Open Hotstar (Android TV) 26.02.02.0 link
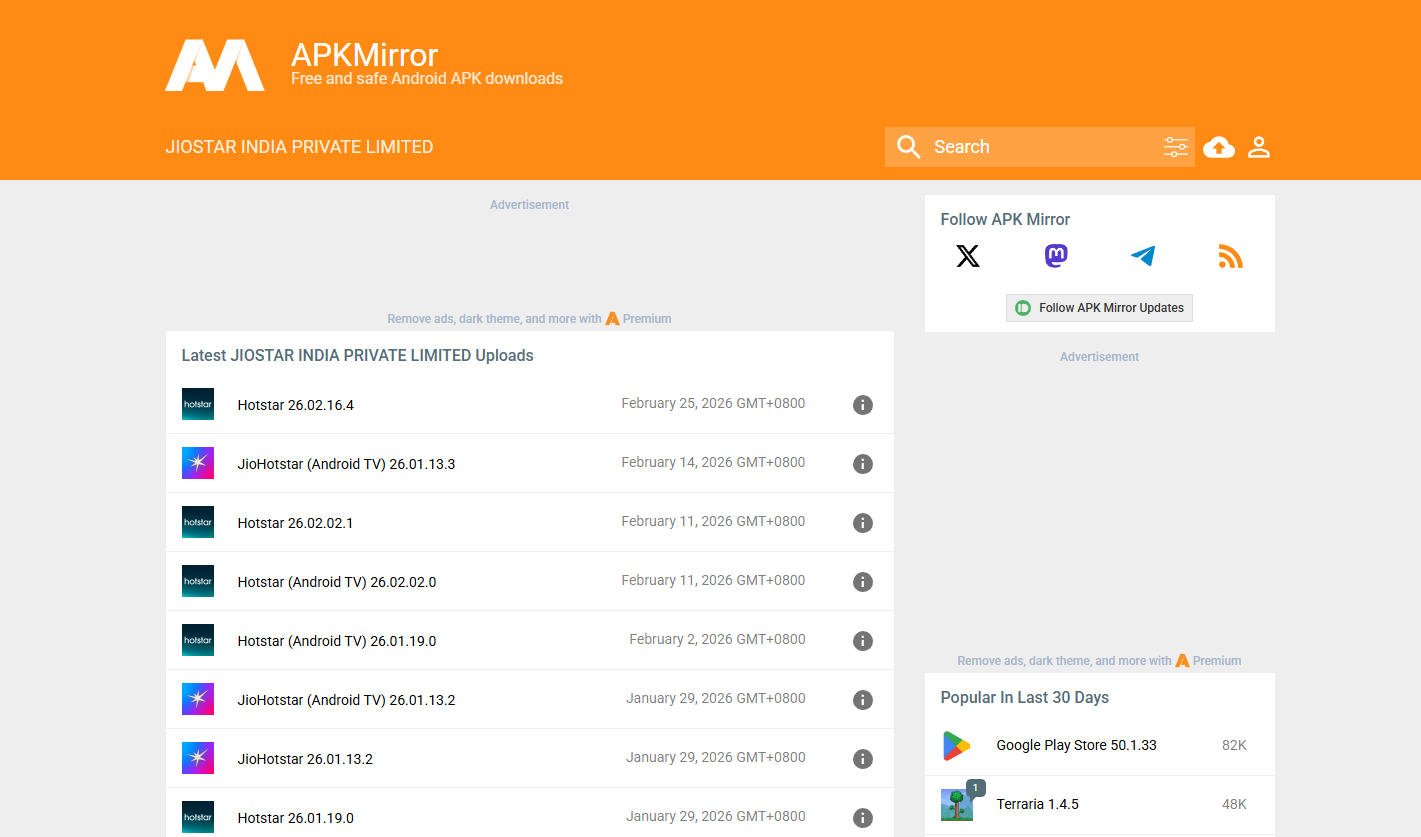This screenshot has height=837, width=1421. coord(336,582)
